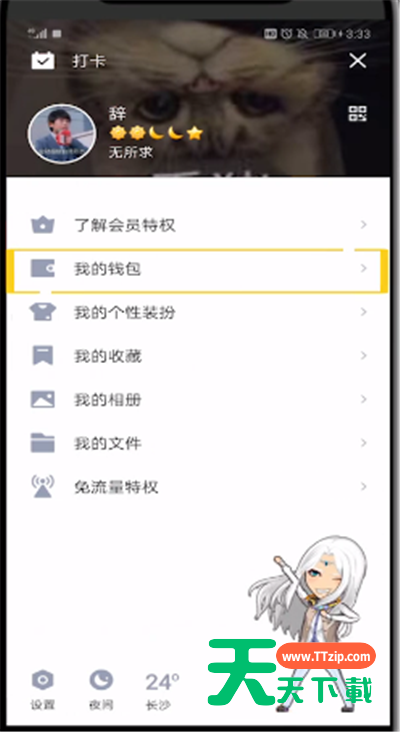Tap the wallet icon beside 我的钱包

(42, 268)
